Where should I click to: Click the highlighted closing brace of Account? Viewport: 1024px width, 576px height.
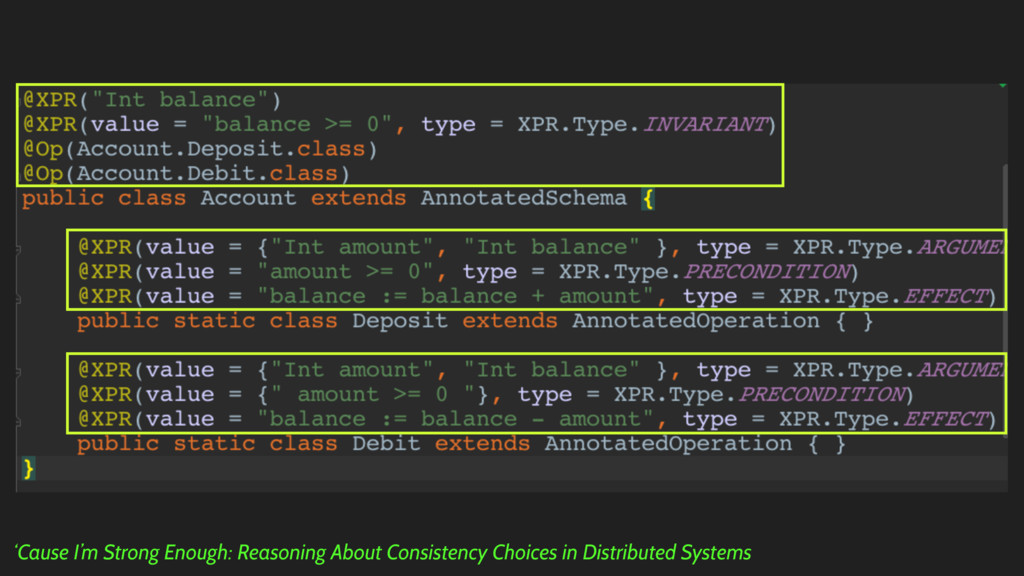coord(29,467)
